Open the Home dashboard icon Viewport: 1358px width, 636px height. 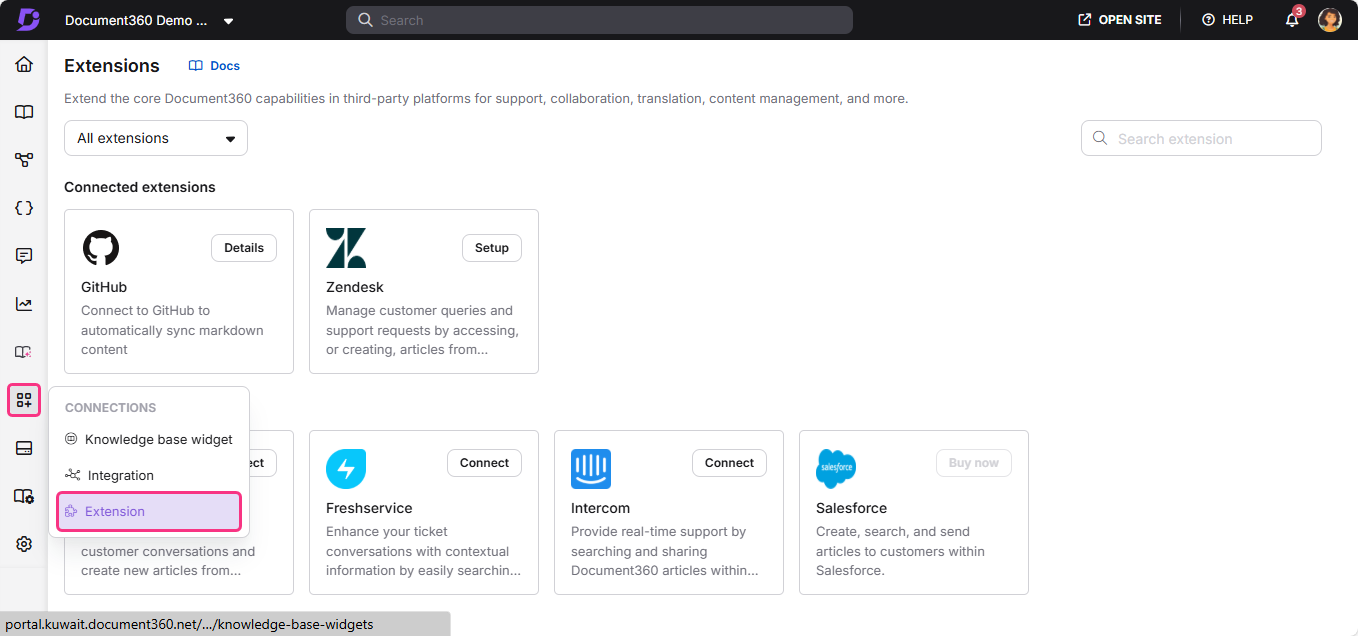23,63
